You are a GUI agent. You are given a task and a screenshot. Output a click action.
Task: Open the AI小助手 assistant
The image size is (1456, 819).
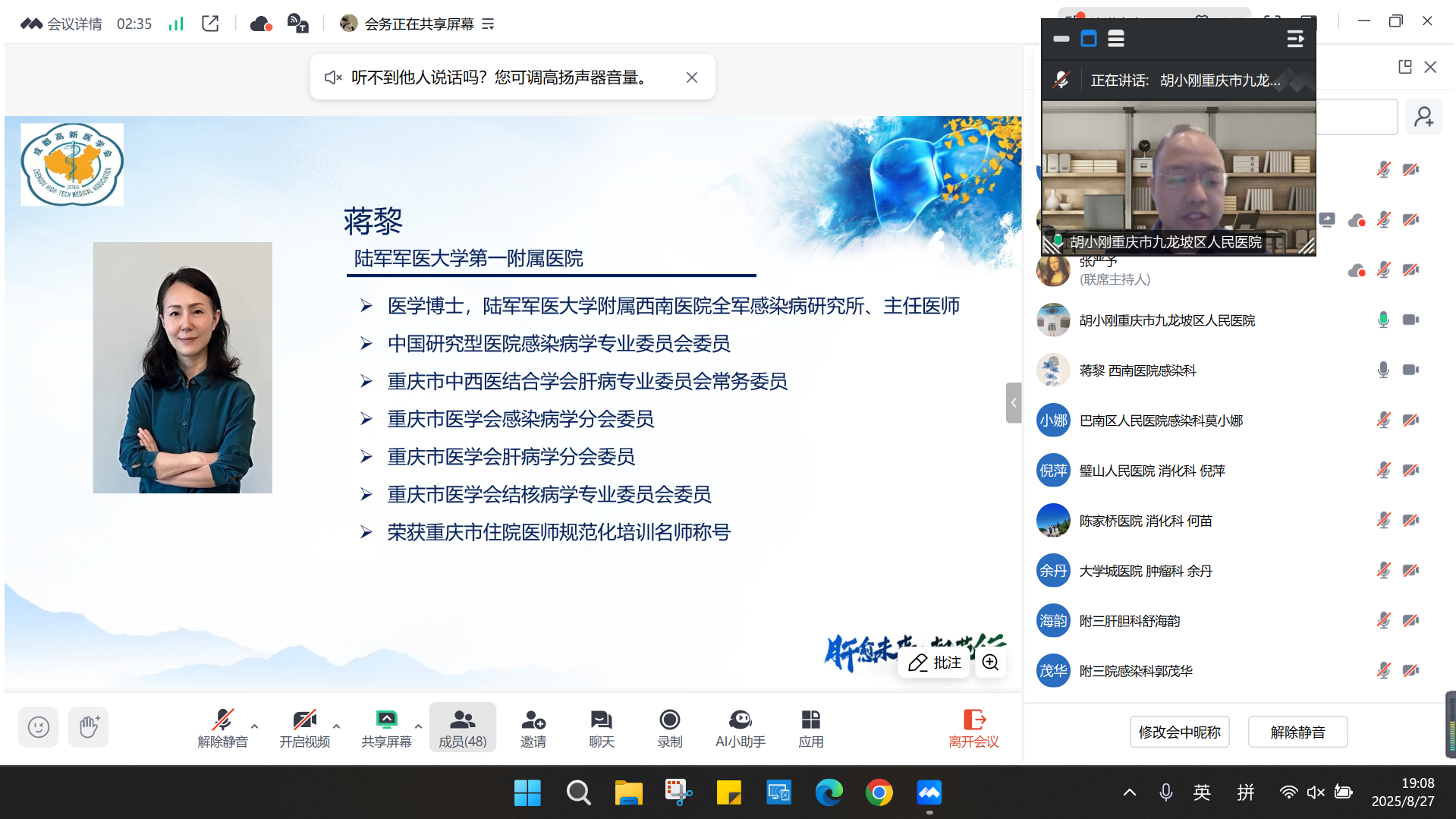click(x=740, y=726)
